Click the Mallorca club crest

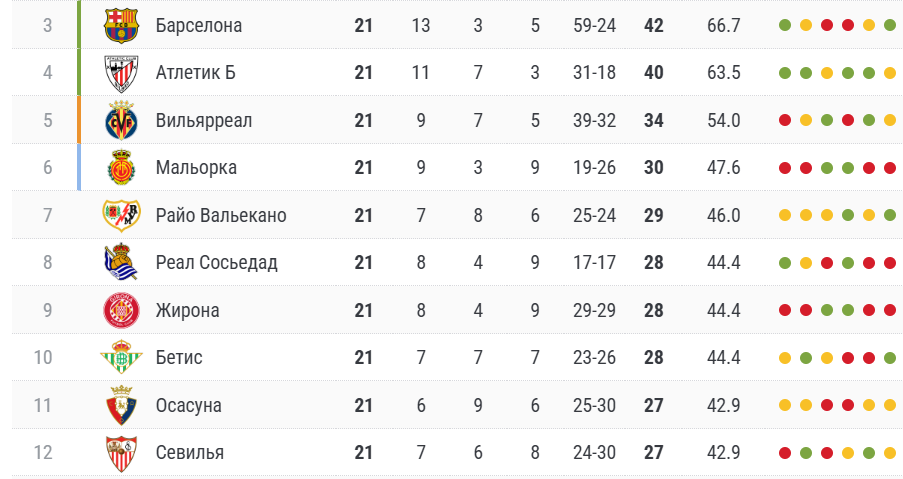(x=121, y=168)
